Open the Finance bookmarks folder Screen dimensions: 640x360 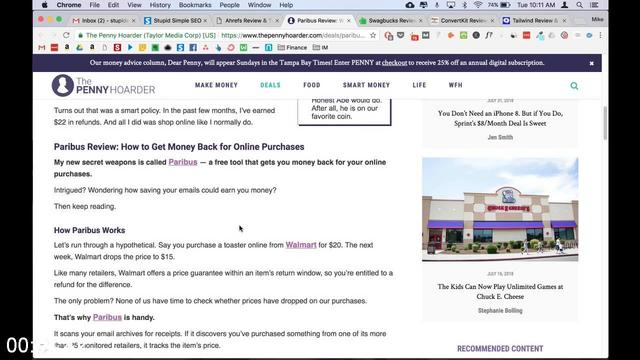click(x=292, y=48)
